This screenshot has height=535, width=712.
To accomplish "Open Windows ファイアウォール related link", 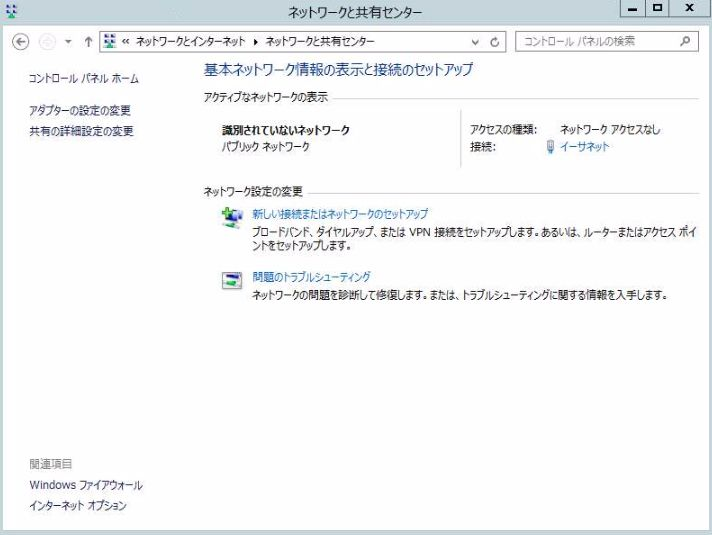I will point(86,485).
